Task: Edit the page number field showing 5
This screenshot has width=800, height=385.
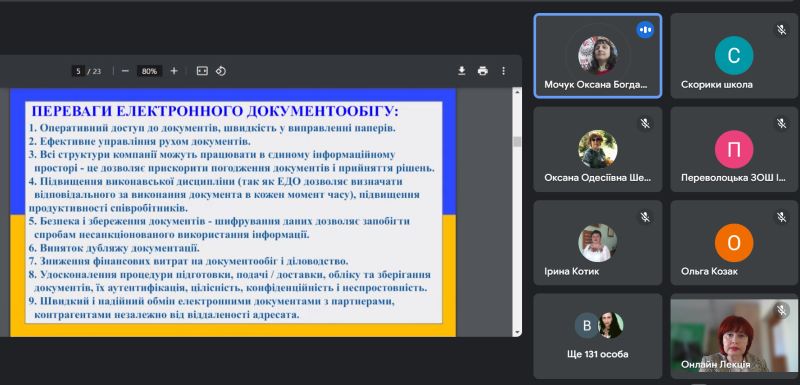Action: coord(78,71)
